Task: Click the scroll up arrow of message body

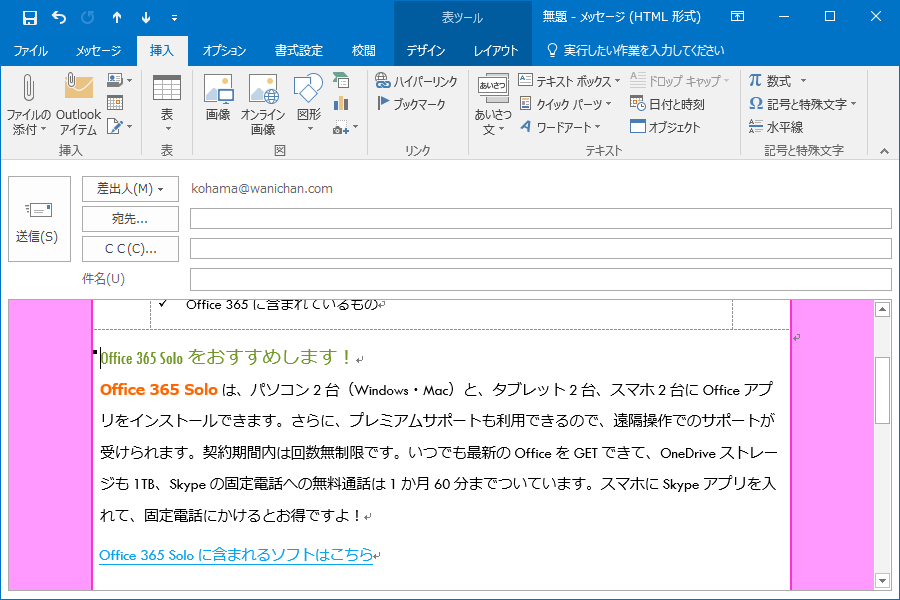Action: (x=882, y=310)
